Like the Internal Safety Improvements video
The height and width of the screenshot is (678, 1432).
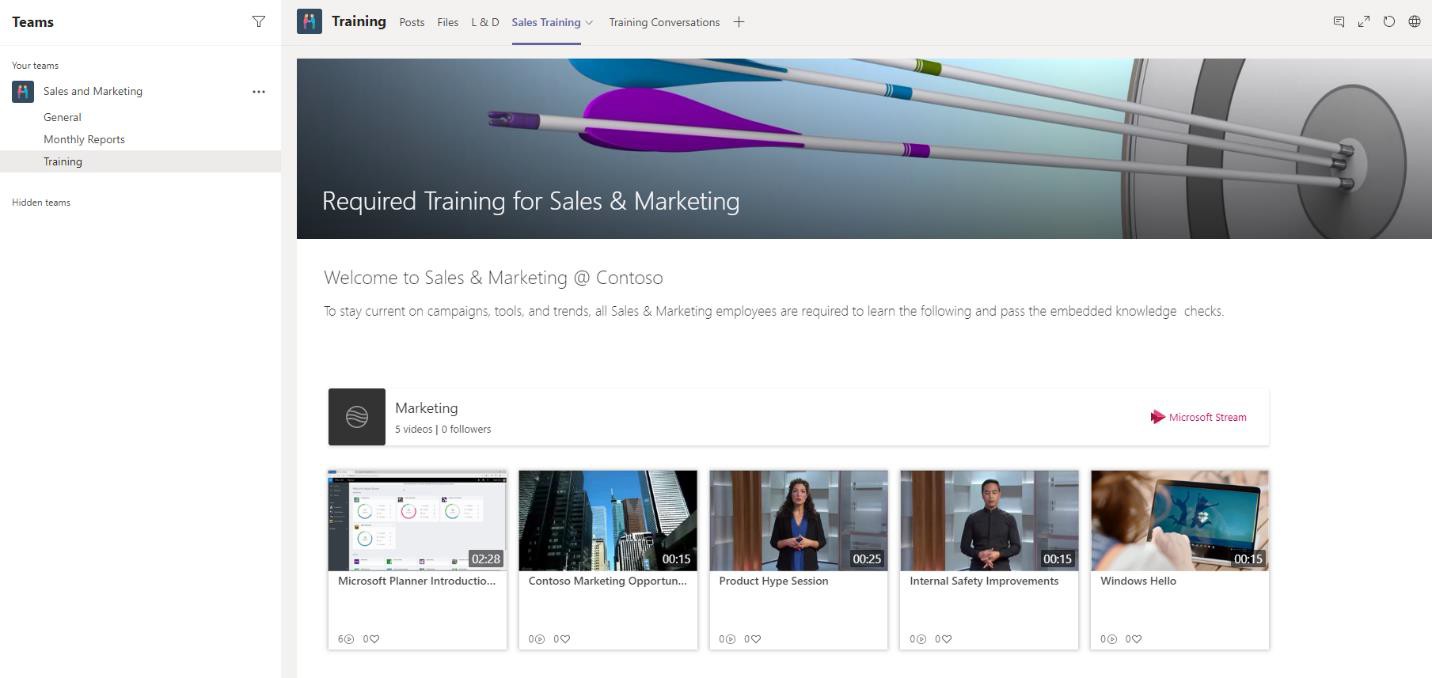[x=946, y=639]
